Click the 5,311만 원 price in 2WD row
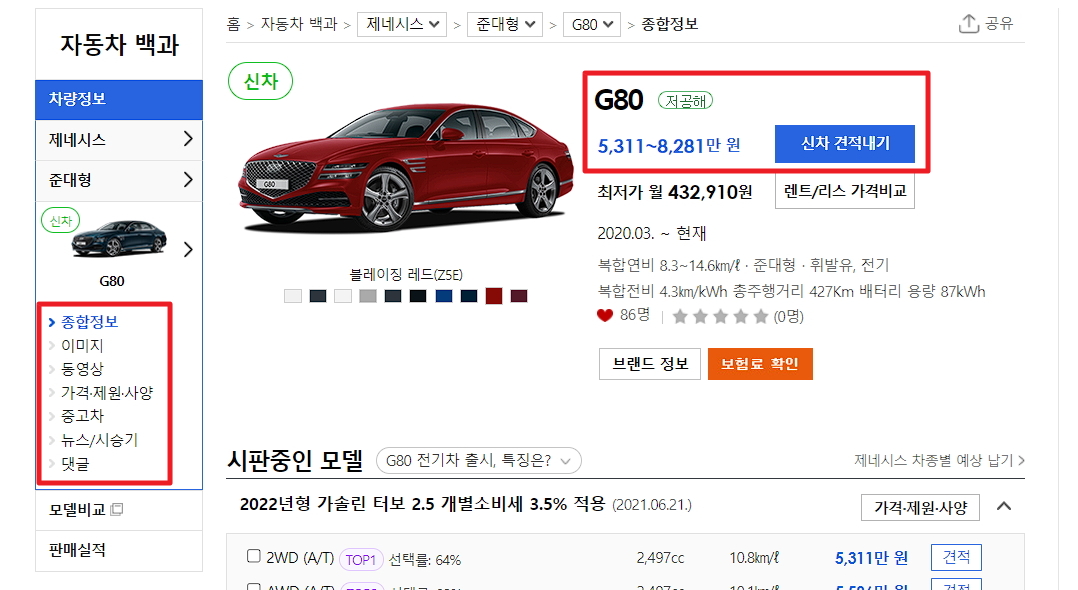 click(871, 558)
